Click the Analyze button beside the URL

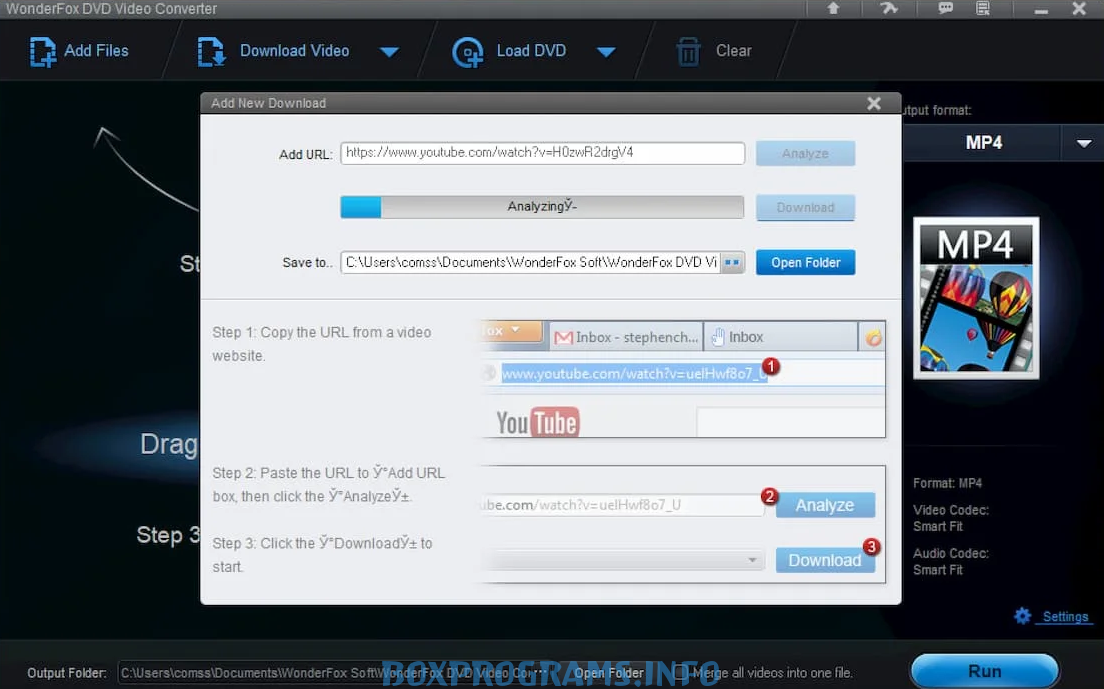tap(805, 153)
